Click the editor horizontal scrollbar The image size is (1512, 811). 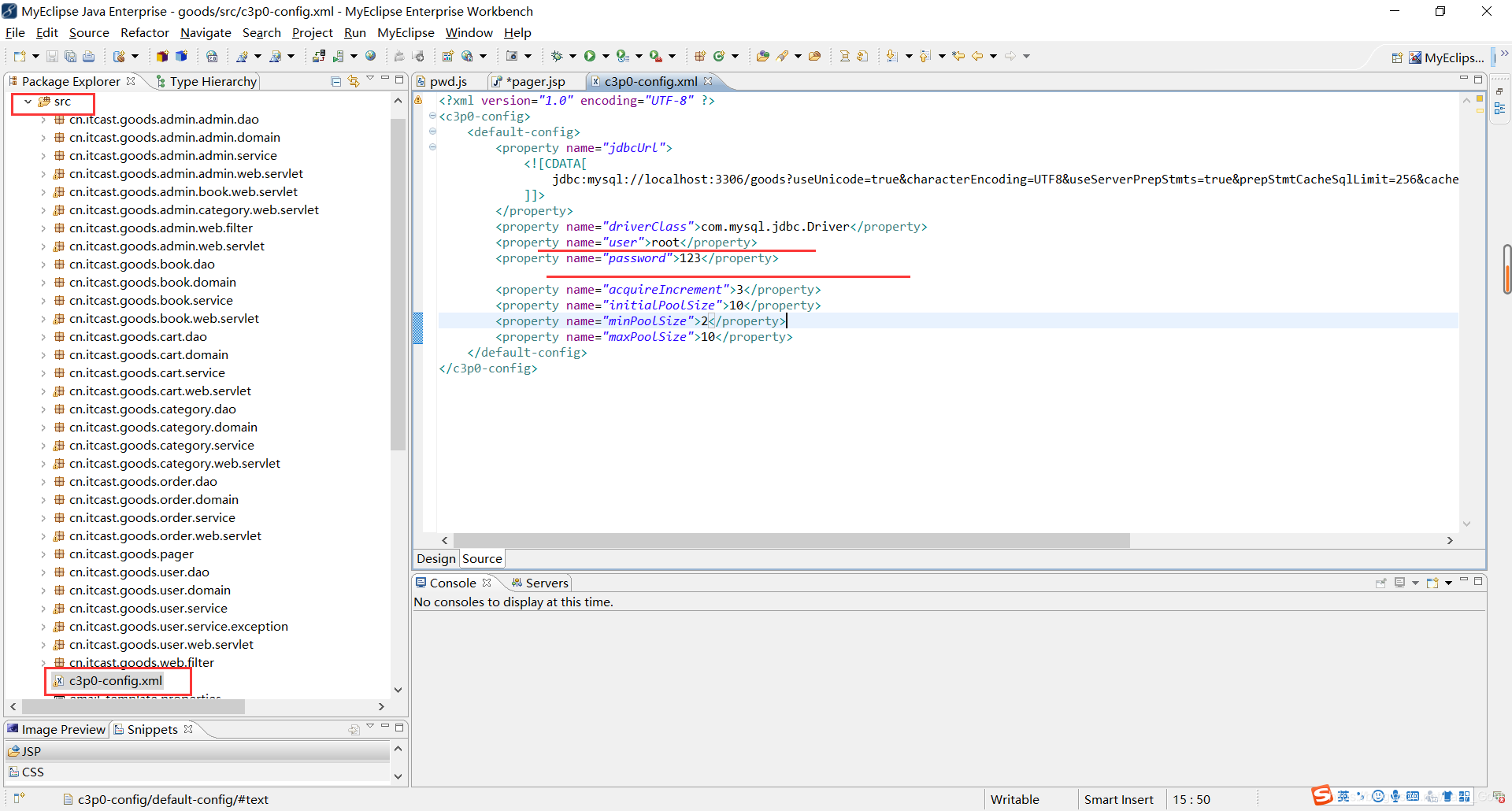[x=791, y=540]
